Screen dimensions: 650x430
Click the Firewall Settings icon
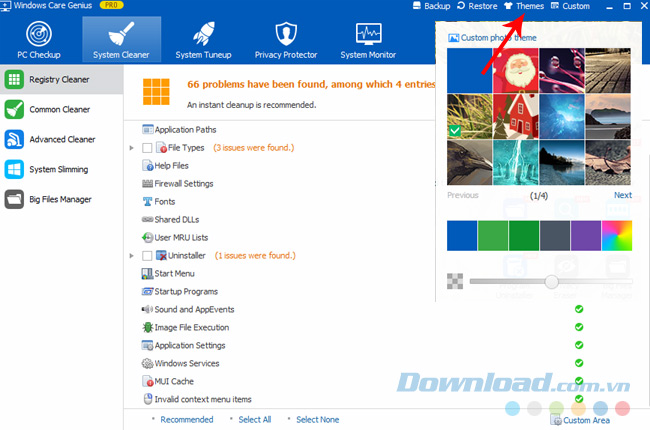tap(148, 184)
